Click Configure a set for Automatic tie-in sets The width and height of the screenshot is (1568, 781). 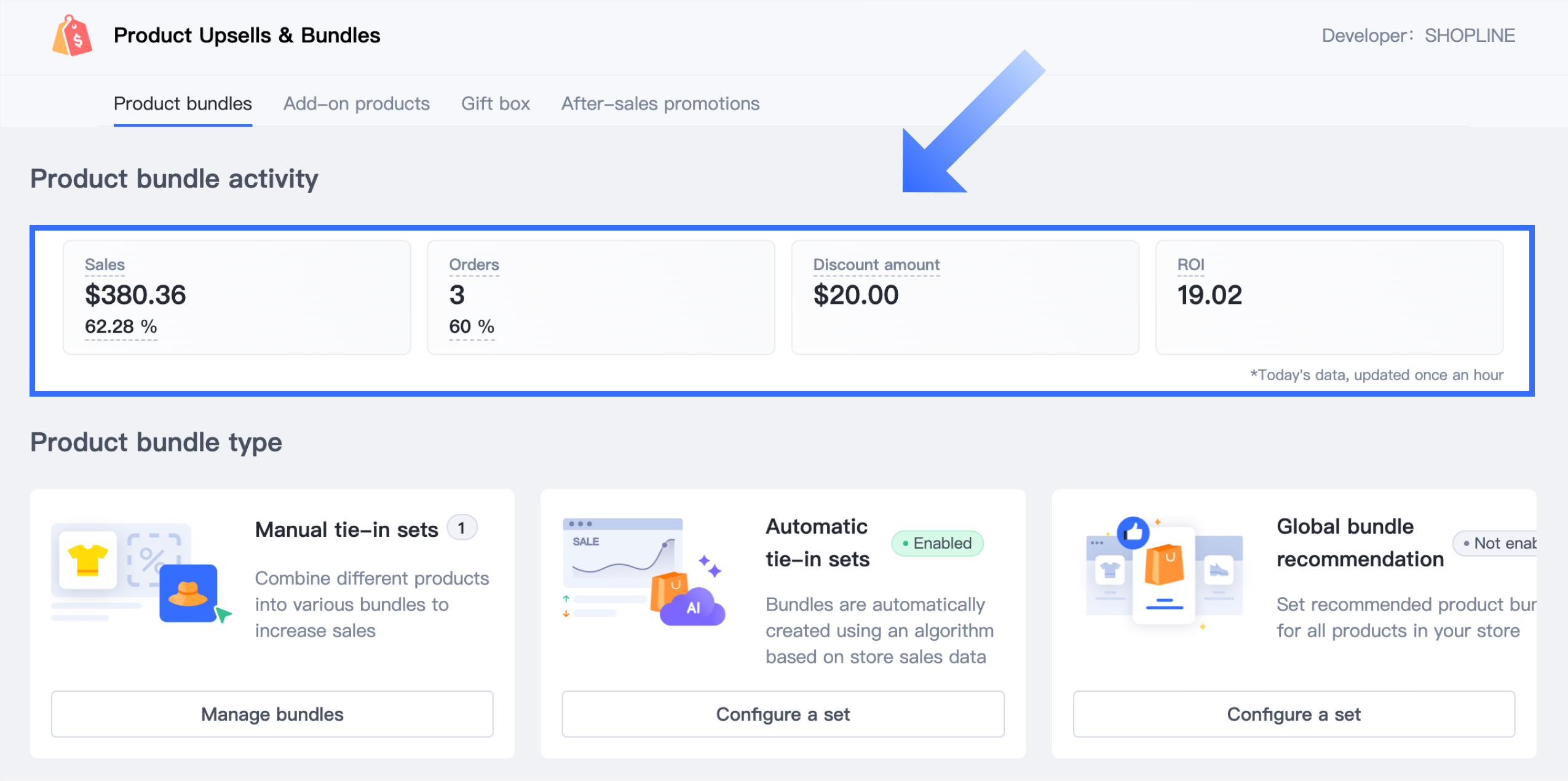pos(782,714)
